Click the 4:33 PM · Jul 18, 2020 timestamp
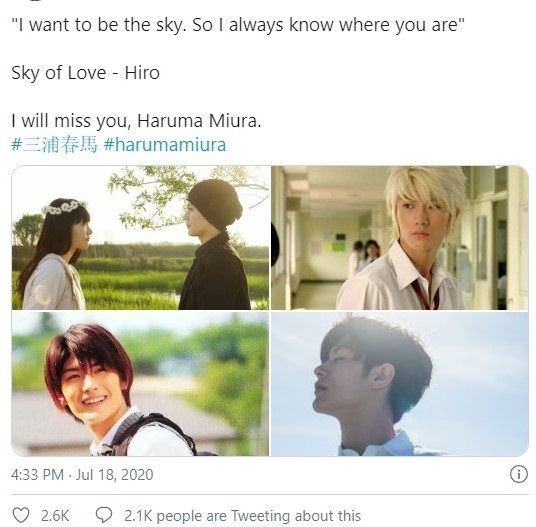The width and height of the screenshot is (536, 527). click(82, 475)
